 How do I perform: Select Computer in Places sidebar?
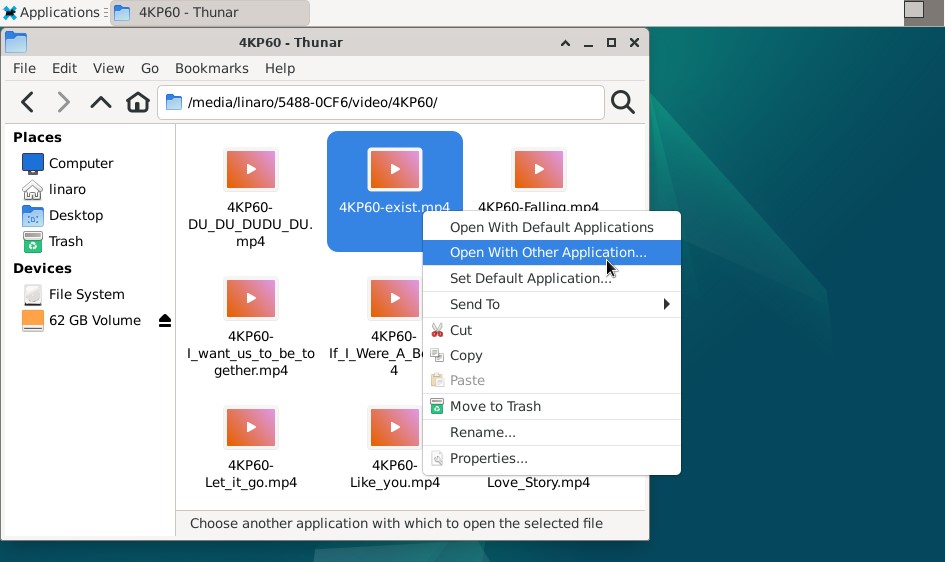[81, 163]
